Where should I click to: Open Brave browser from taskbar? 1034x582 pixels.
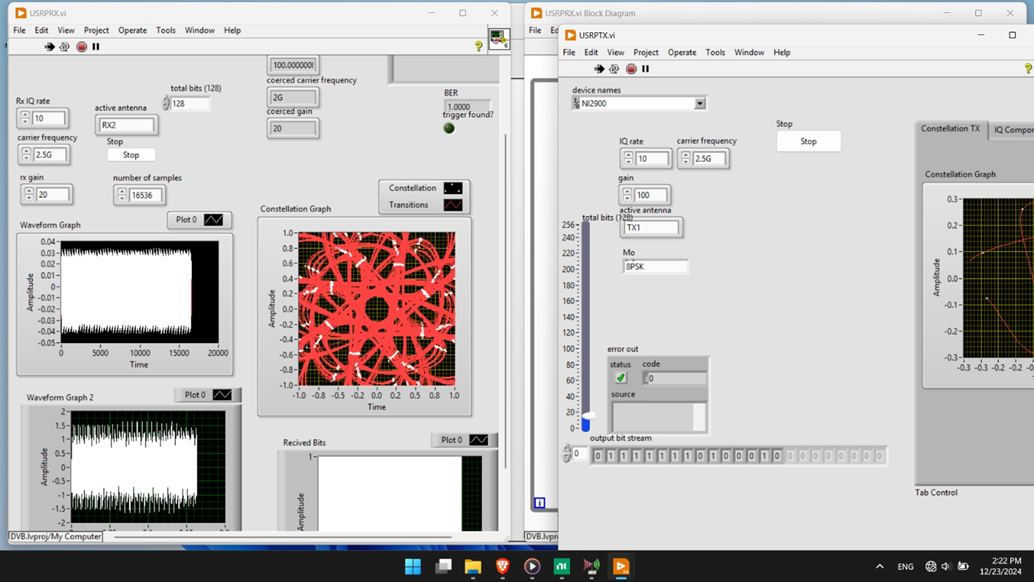[502, 566]
